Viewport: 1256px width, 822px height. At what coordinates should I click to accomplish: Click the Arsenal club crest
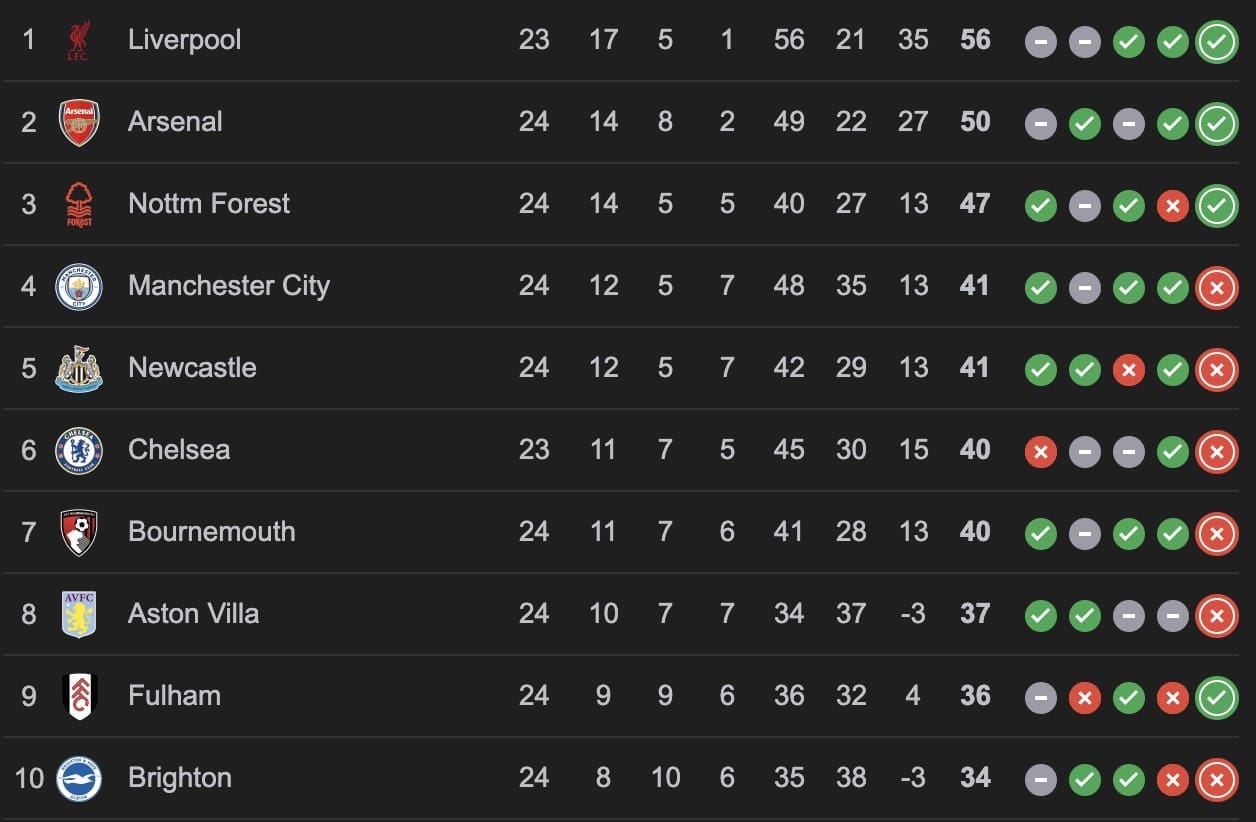pyautogui.click(x=78, y=122)
